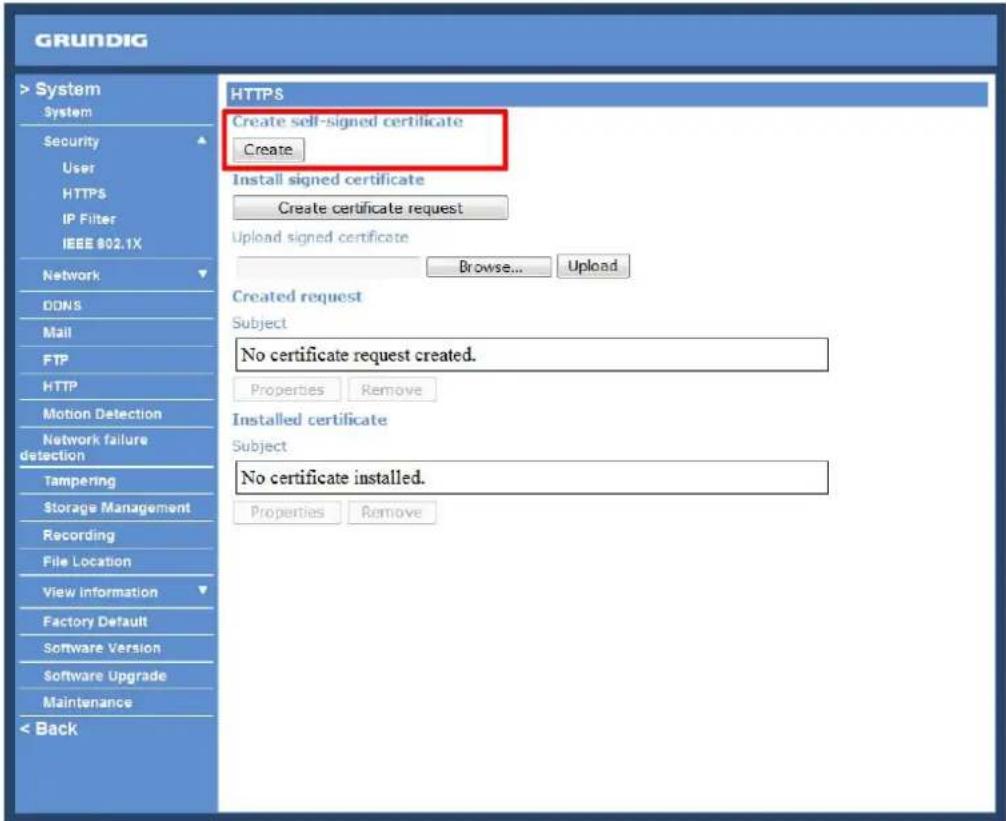Expand the View information arrow
This screenshot has width=1006, height=821.
pos(203,591)
